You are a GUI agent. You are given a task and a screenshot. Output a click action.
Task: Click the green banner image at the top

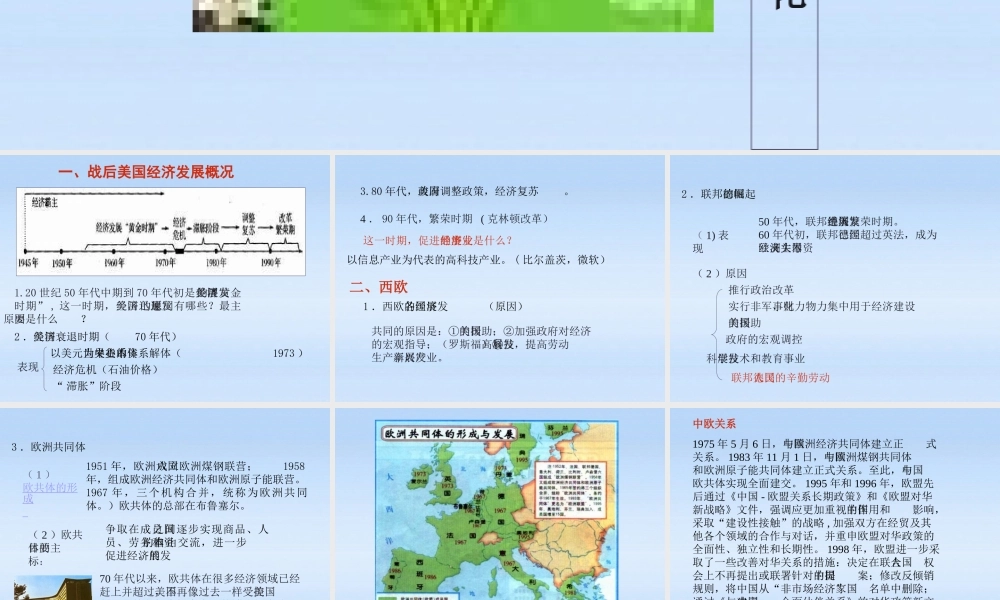[x=453, y=15]
